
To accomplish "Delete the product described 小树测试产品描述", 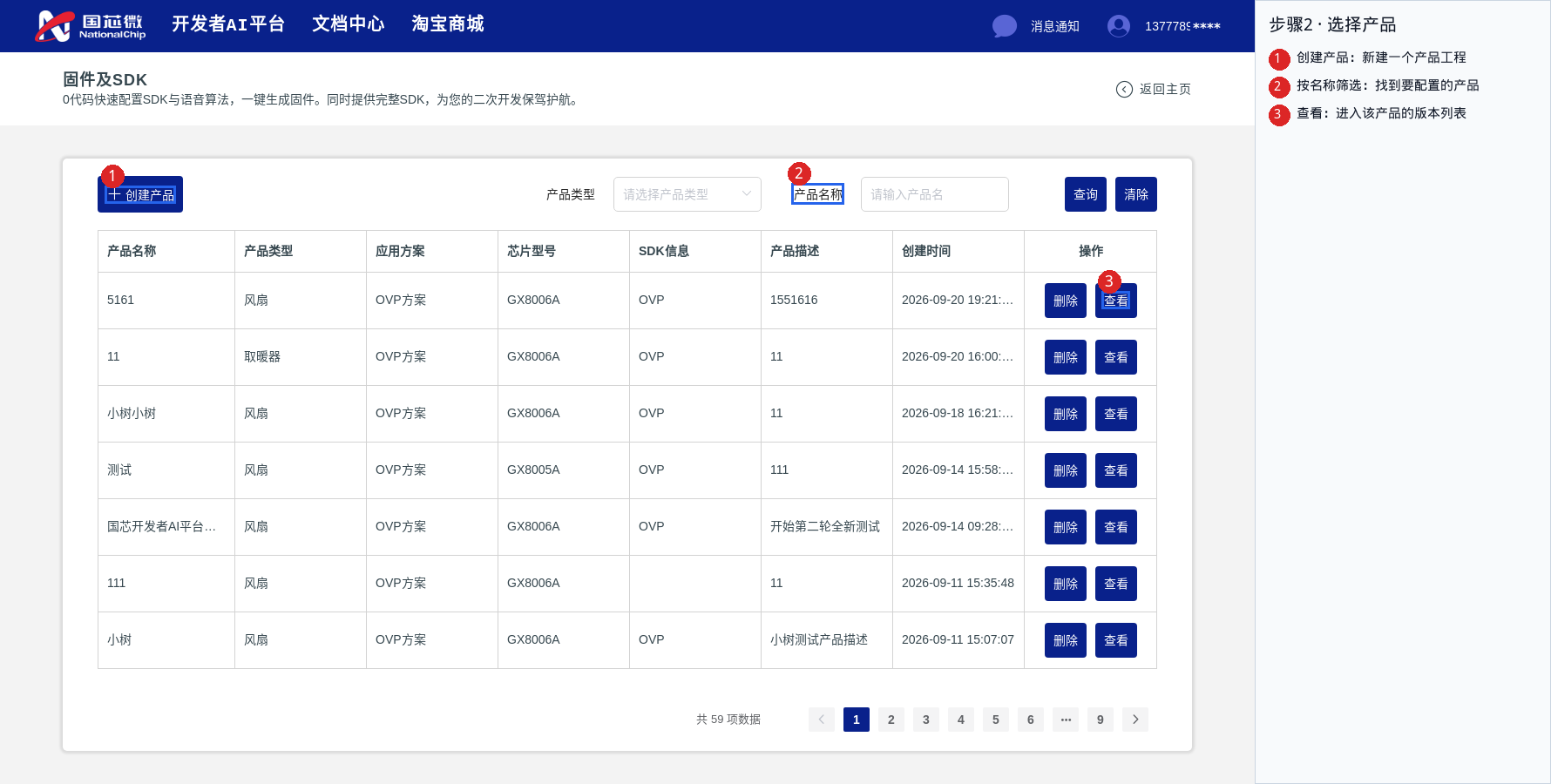I will tap(1066, 640).
